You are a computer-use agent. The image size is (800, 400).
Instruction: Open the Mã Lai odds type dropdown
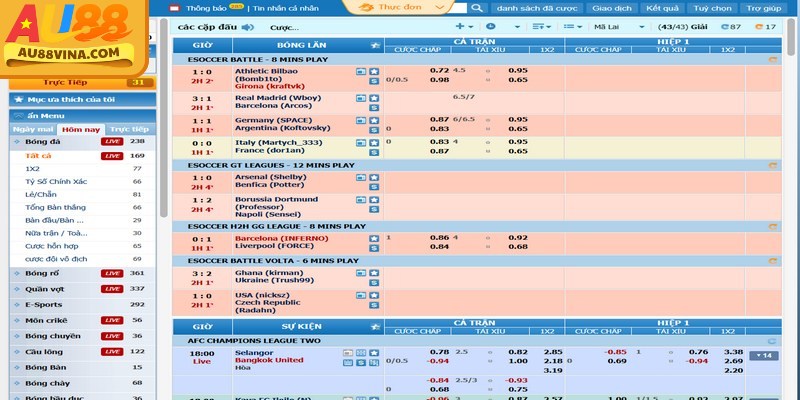click(x=619, y=27)
